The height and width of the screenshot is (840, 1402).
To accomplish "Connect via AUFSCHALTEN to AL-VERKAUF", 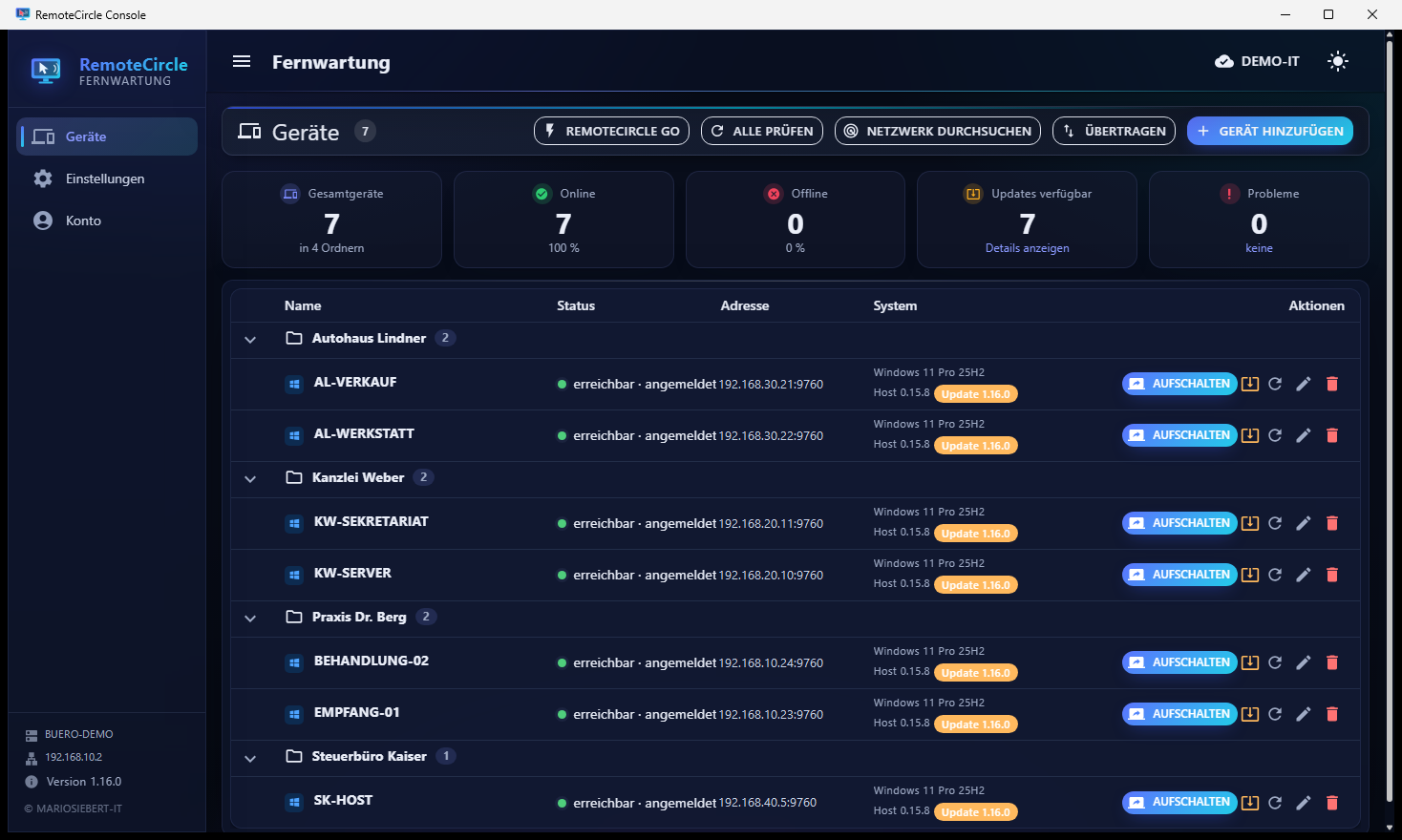I will tap(1179, 384).
